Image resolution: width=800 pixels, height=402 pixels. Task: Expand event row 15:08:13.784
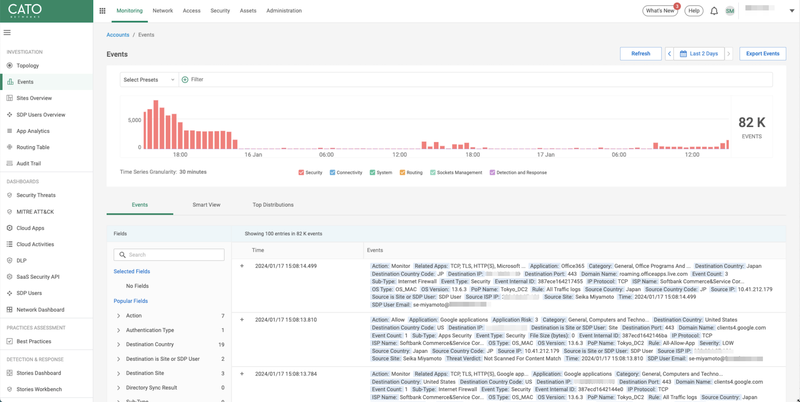(x=242, y=374)
